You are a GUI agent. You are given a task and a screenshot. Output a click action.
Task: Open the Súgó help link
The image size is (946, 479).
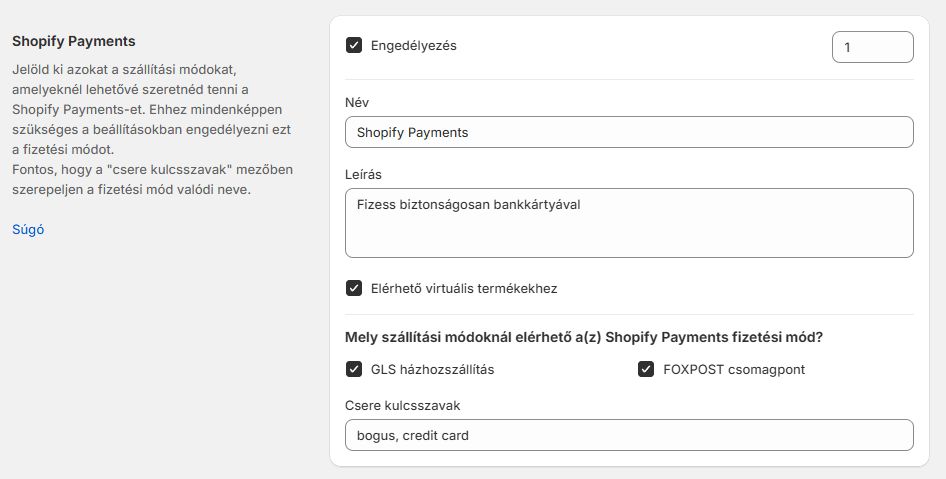pyautogui.click(x=28, y=229)
